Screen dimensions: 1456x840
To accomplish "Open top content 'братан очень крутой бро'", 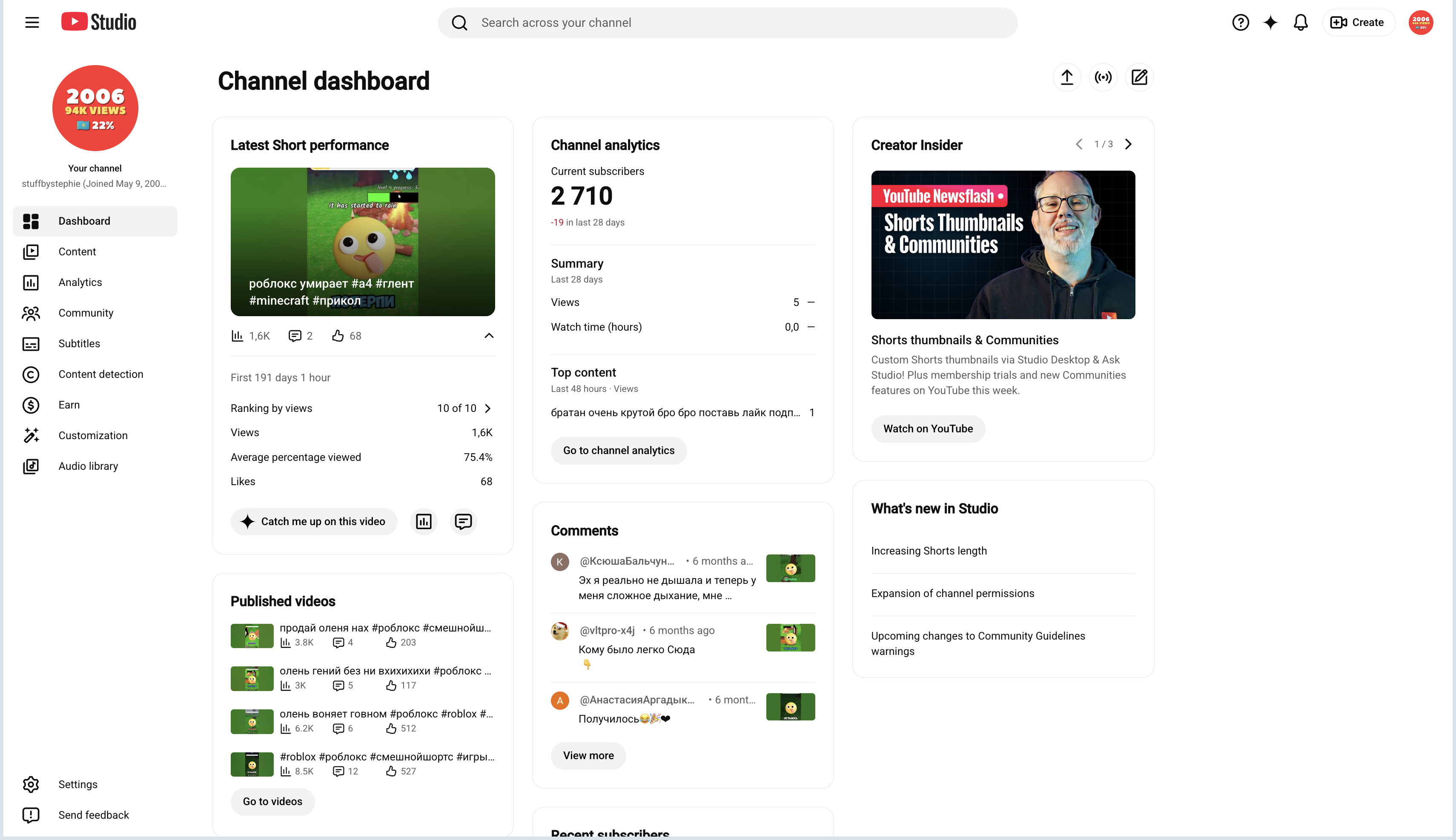I will click(x=676, y=412).
